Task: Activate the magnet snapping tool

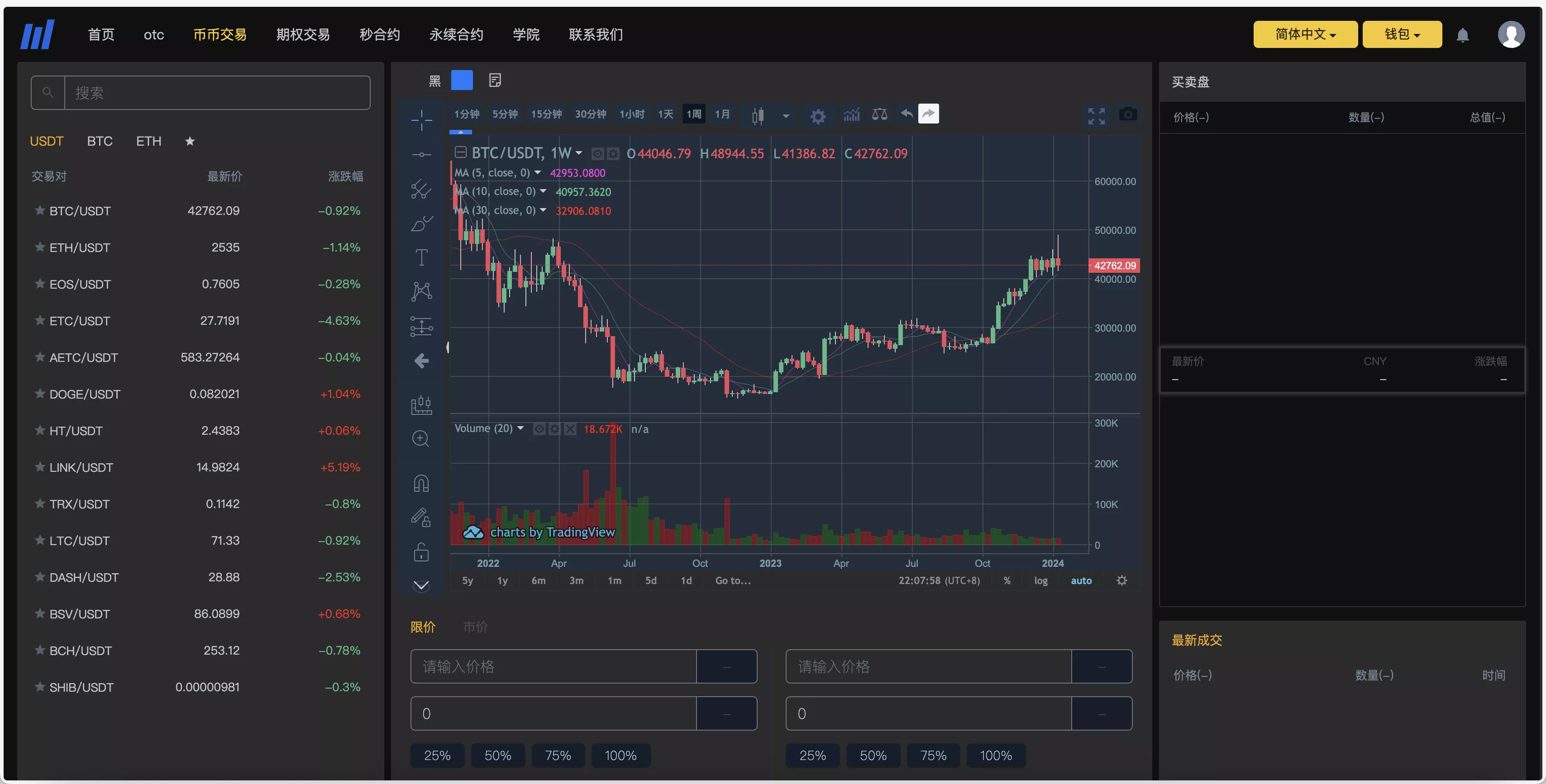Action: pos(421,483)
